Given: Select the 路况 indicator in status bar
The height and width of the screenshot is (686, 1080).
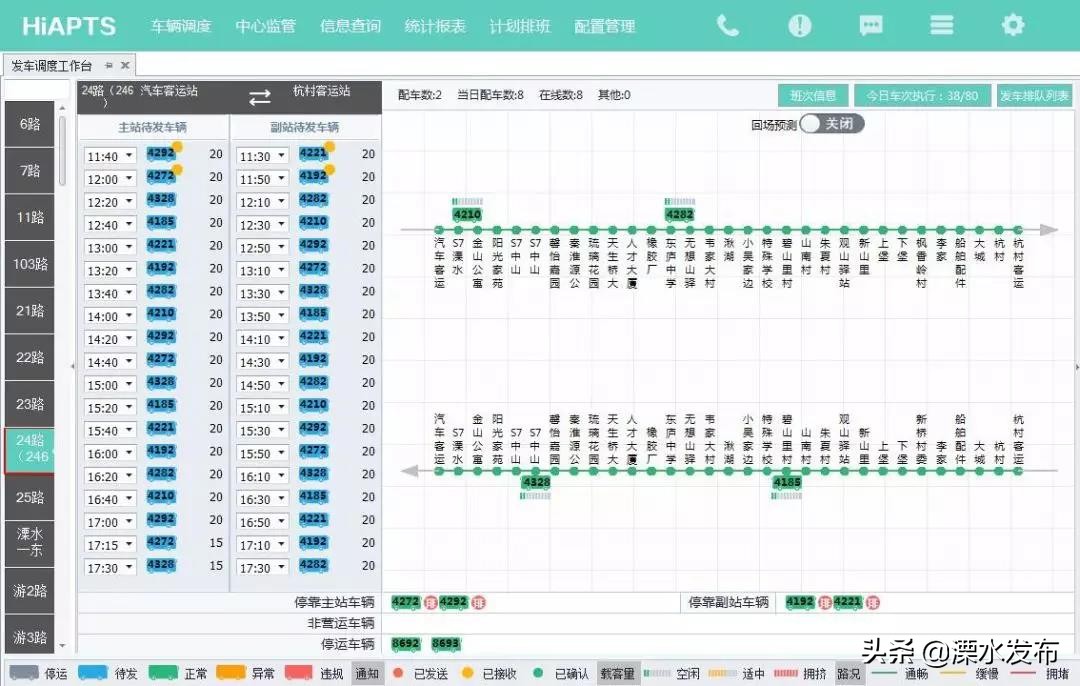Looking at the screenshot, I should click(849, 673).
